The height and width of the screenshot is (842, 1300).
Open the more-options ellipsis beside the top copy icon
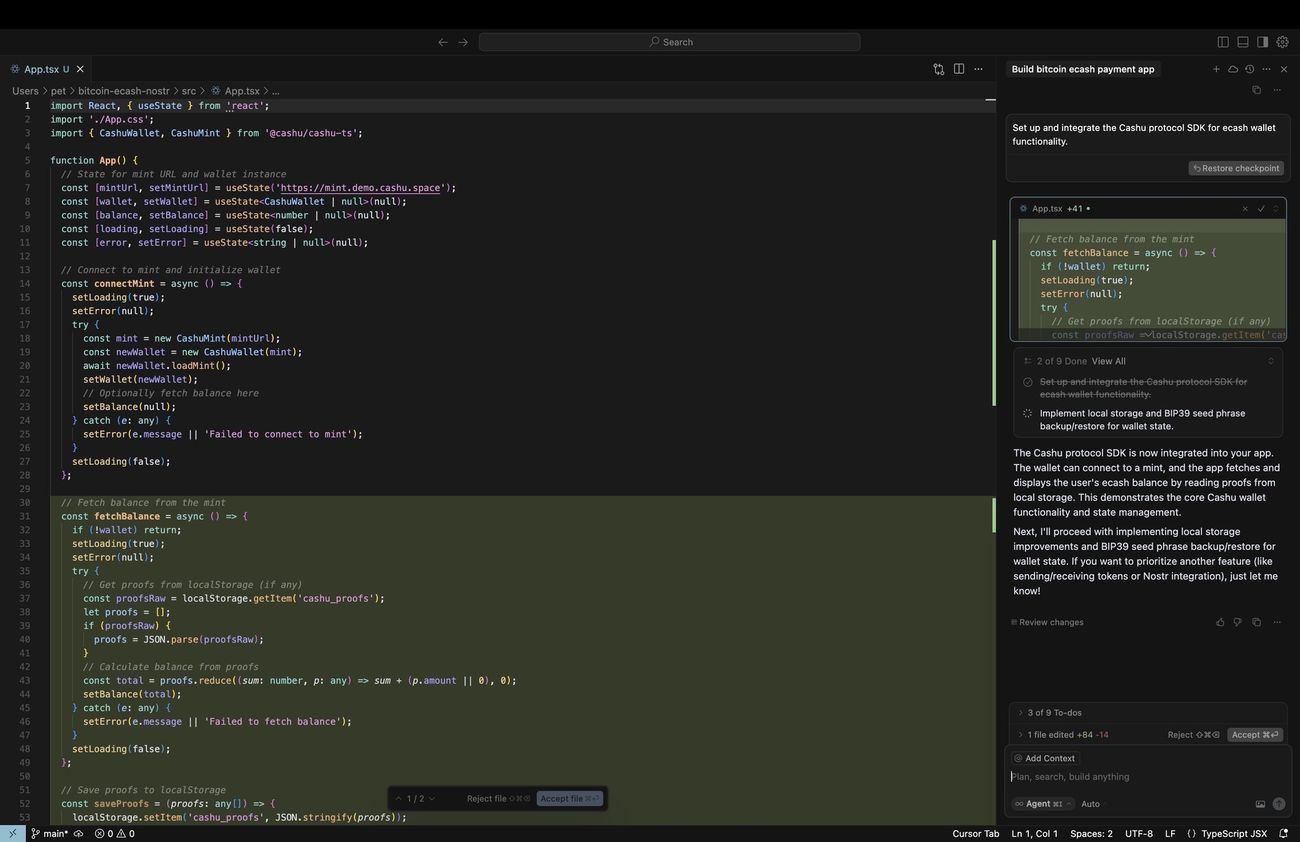click(1277, 90)
